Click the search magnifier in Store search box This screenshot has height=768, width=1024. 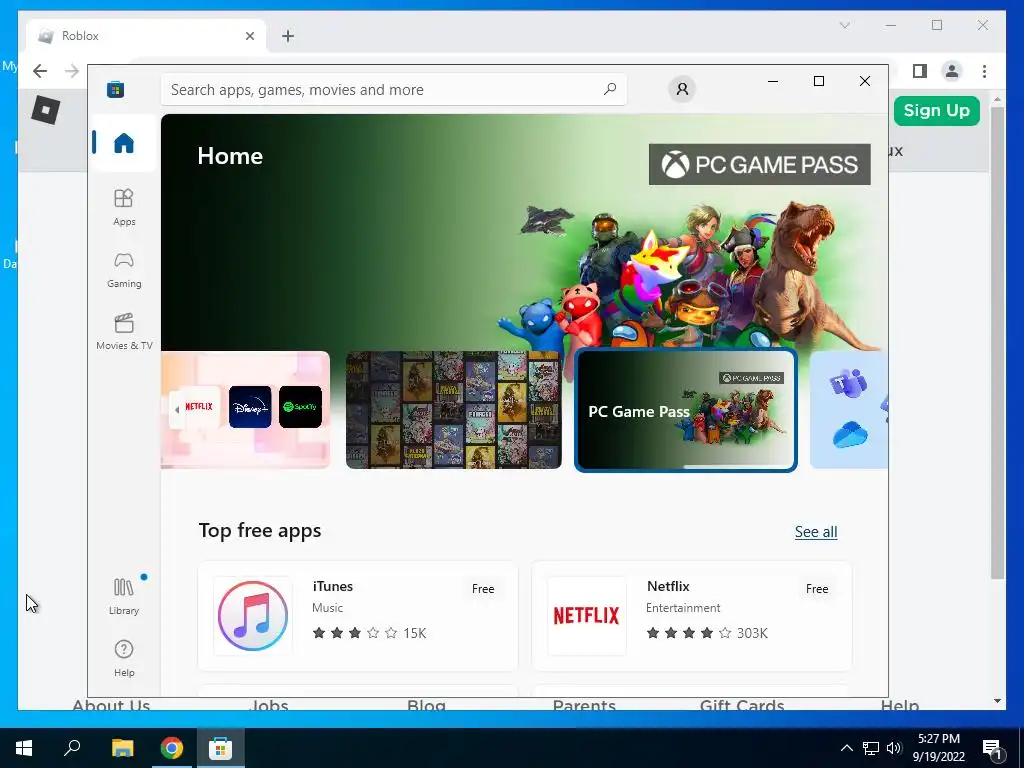(609, 89)
